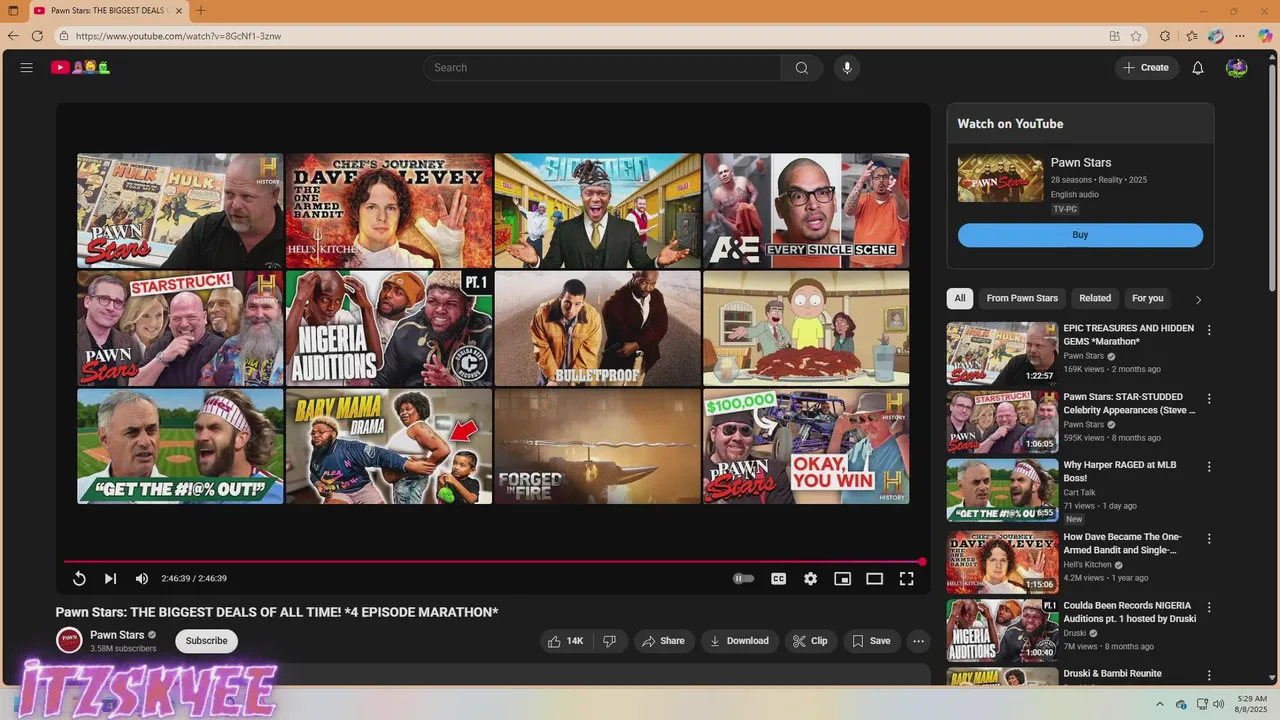Click Chef's Journey Dave Levey endscreen thumbnail

click(389, 210)
